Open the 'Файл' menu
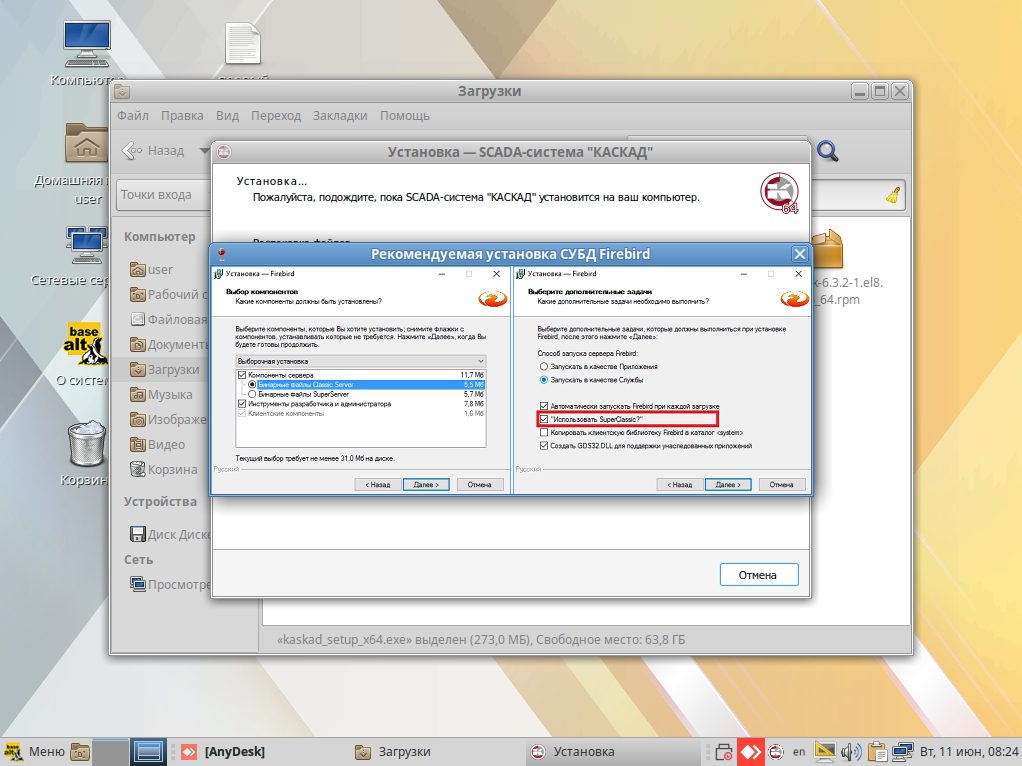 [x=132, y=116]
